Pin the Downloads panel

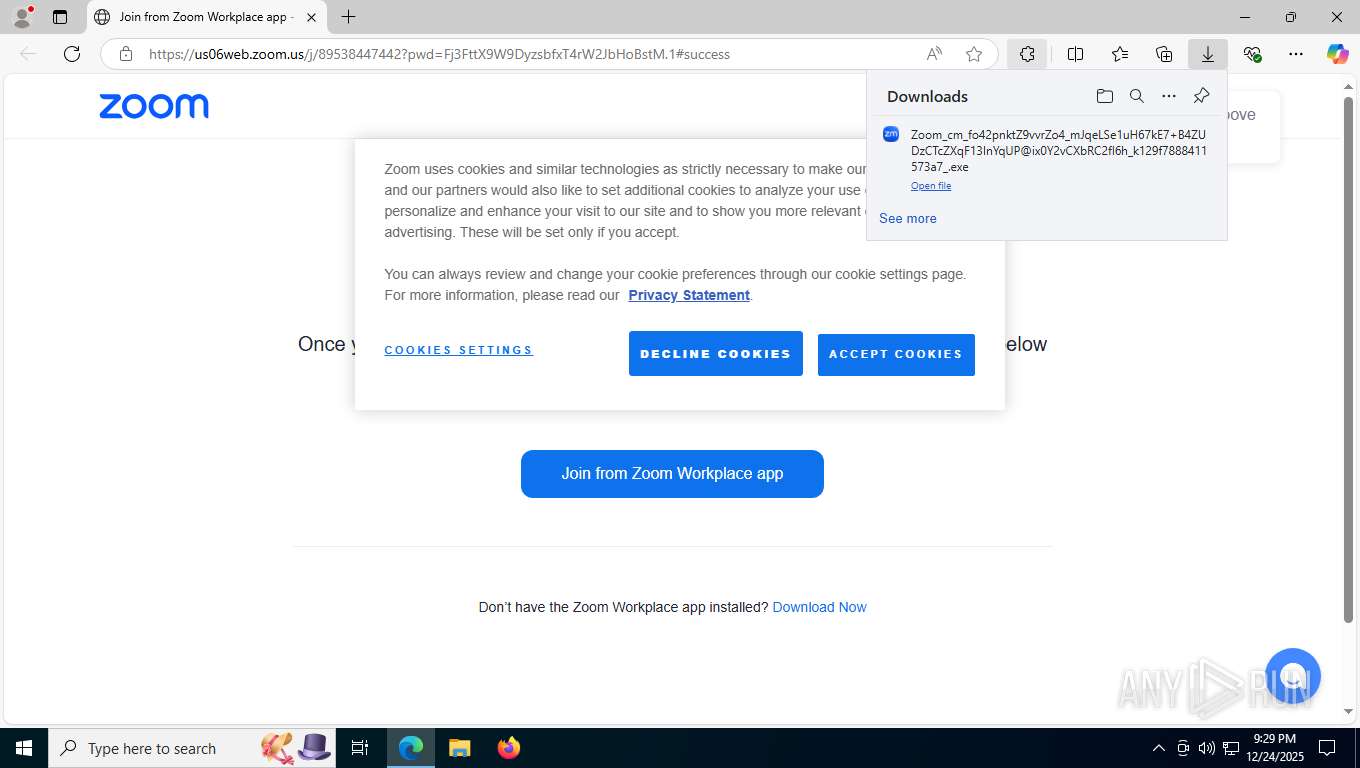click(1202, 96)
